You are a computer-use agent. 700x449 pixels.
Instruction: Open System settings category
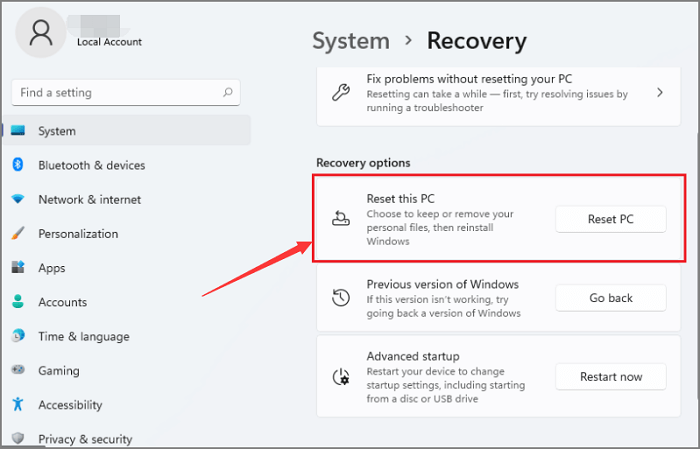(x=127, y=130)
